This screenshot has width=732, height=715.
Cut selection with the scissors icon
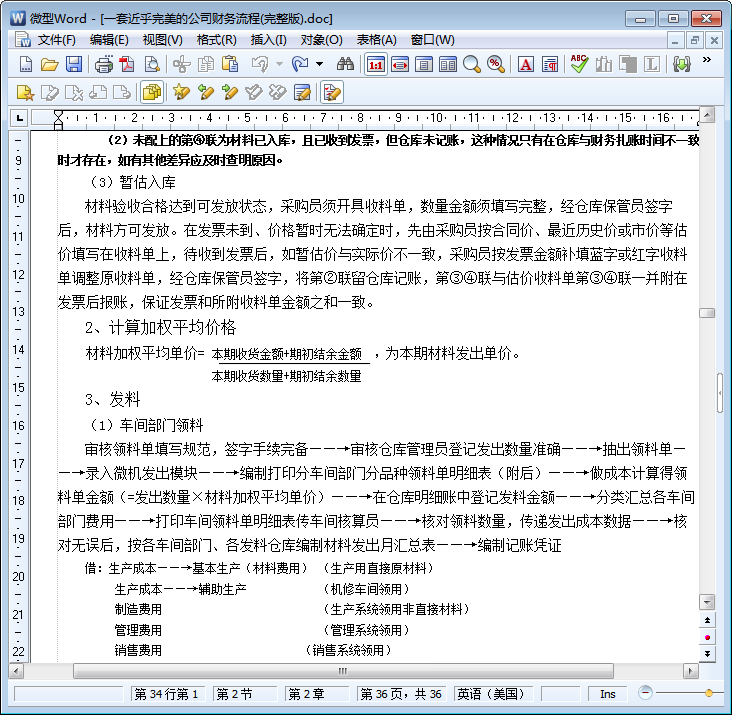182,64
